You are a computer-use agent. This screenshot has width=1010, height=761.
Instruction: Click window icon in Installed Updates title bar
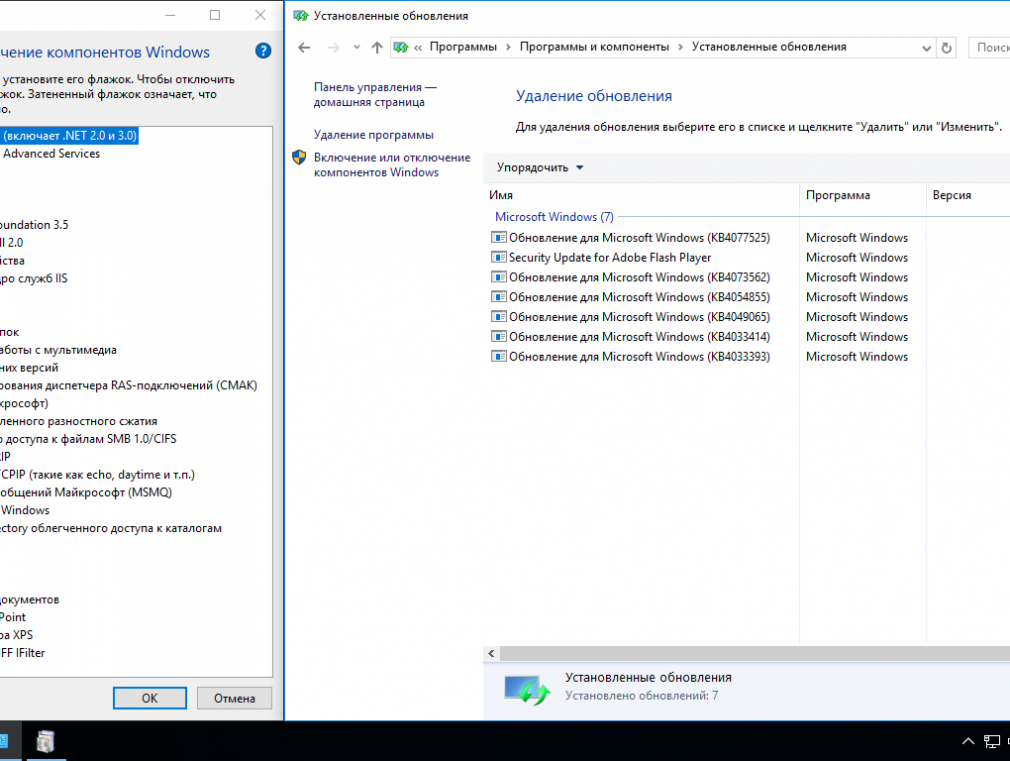[x=301, y=15]
